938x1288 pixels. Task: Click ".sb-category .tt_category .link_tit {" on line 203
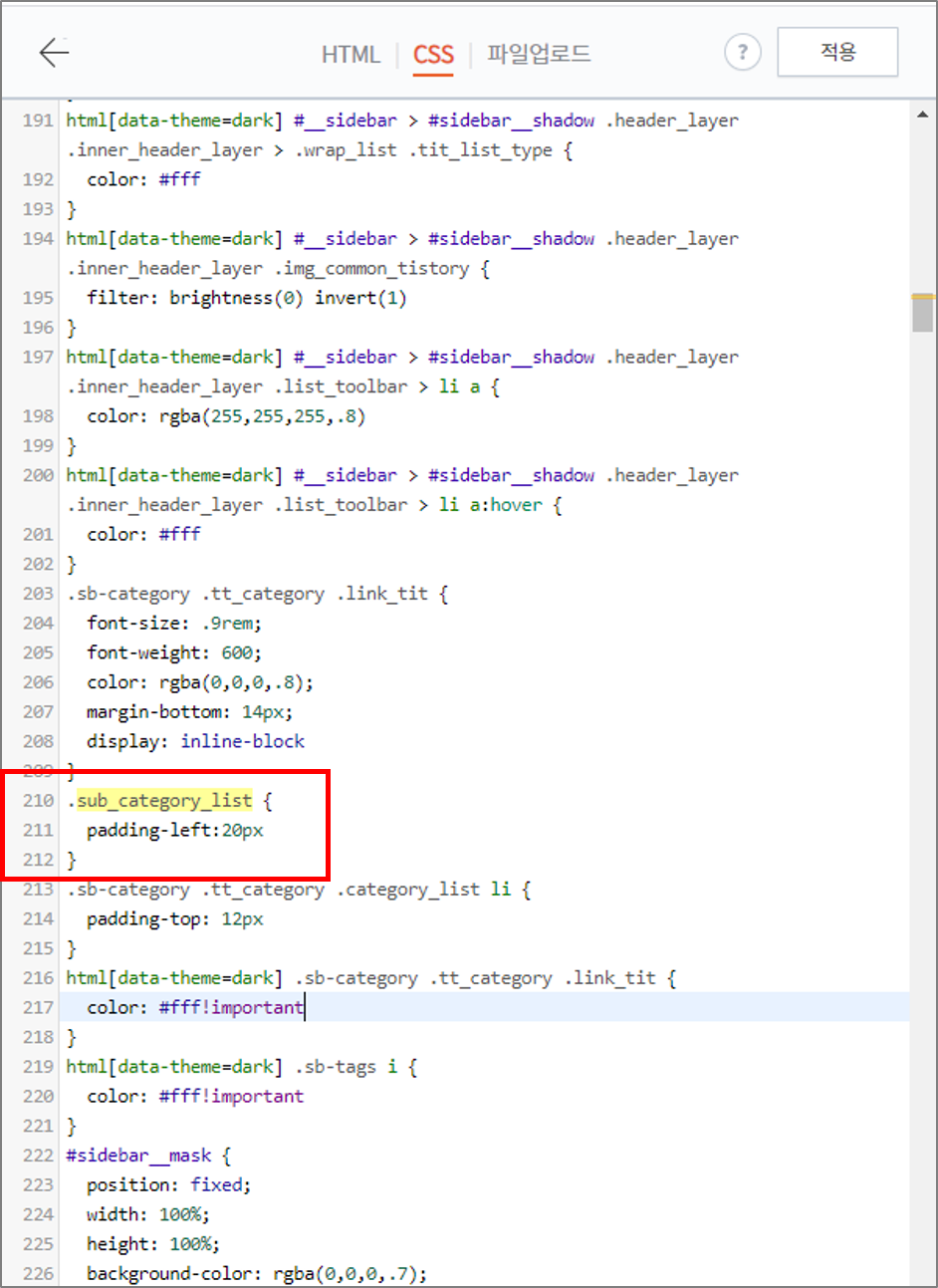pos(257,594)
